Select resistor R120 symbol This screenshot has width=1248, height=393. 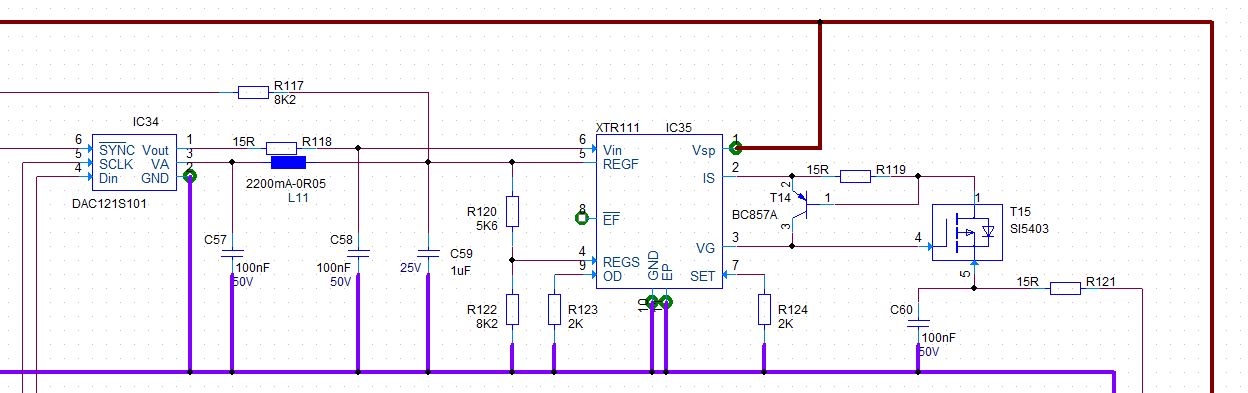[512, 211]
